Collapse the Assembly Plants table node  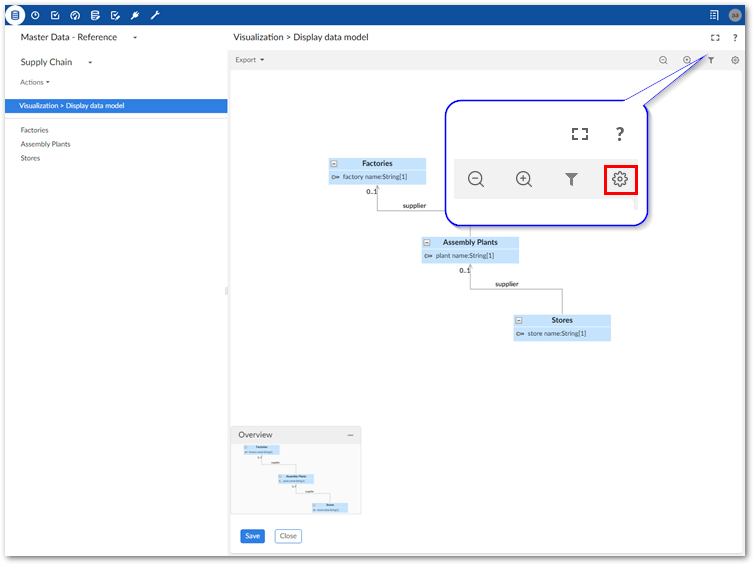427,243
